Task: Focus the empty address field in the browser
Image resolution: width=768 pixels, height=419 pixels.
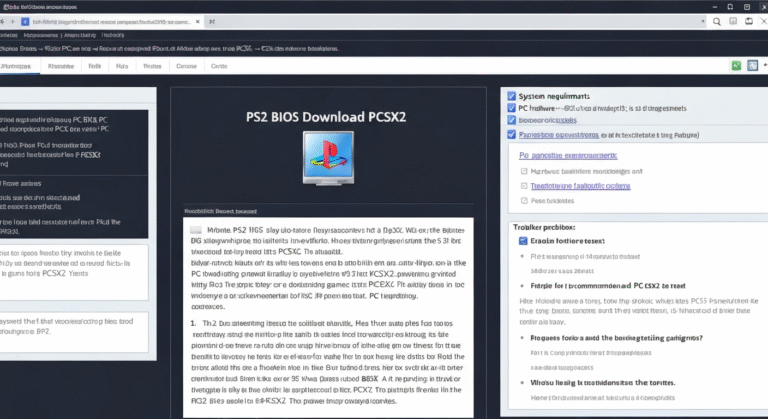Action: 456,22
